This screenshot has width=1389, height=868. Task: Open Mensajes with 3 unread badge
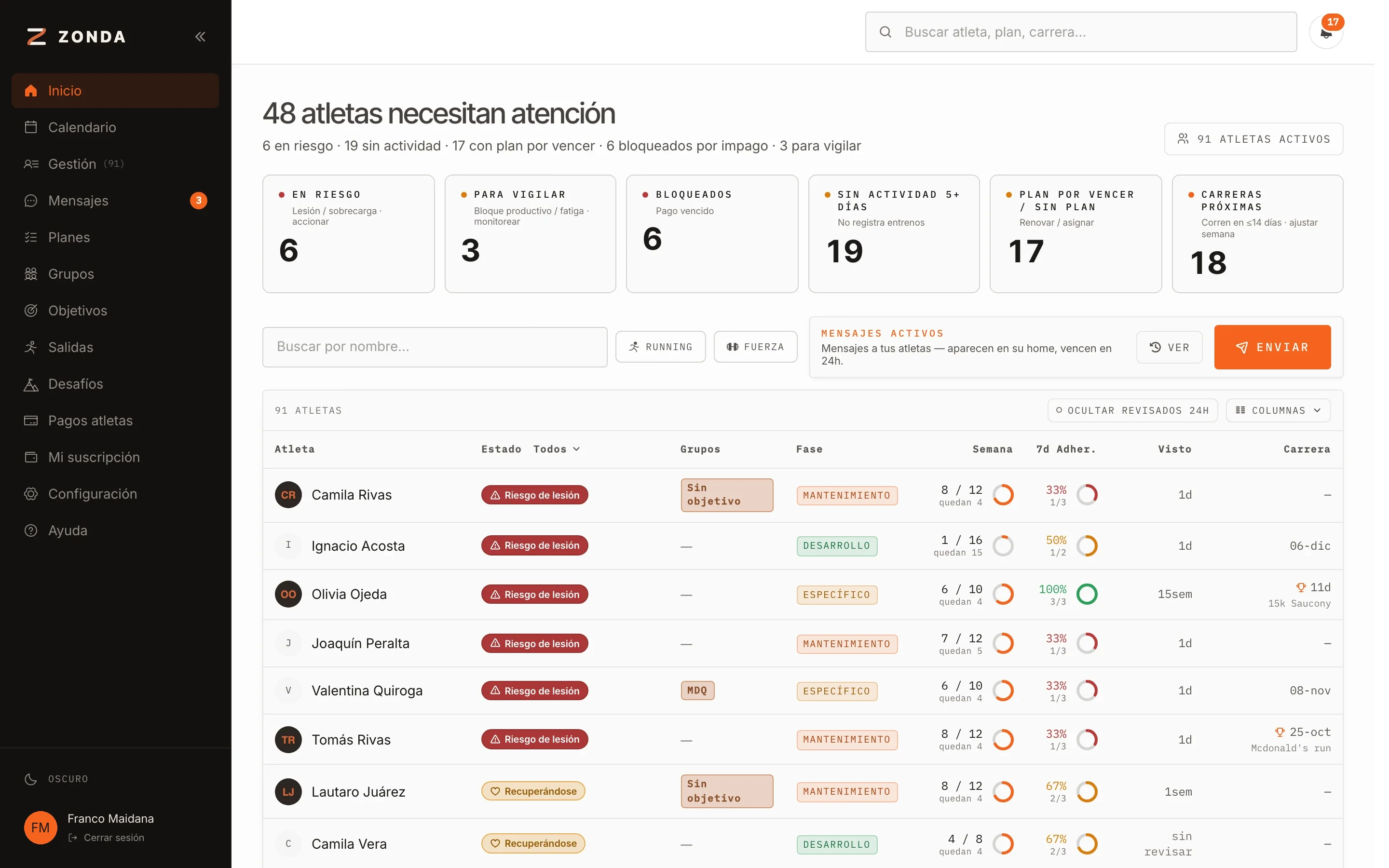[x=115, y=200]
